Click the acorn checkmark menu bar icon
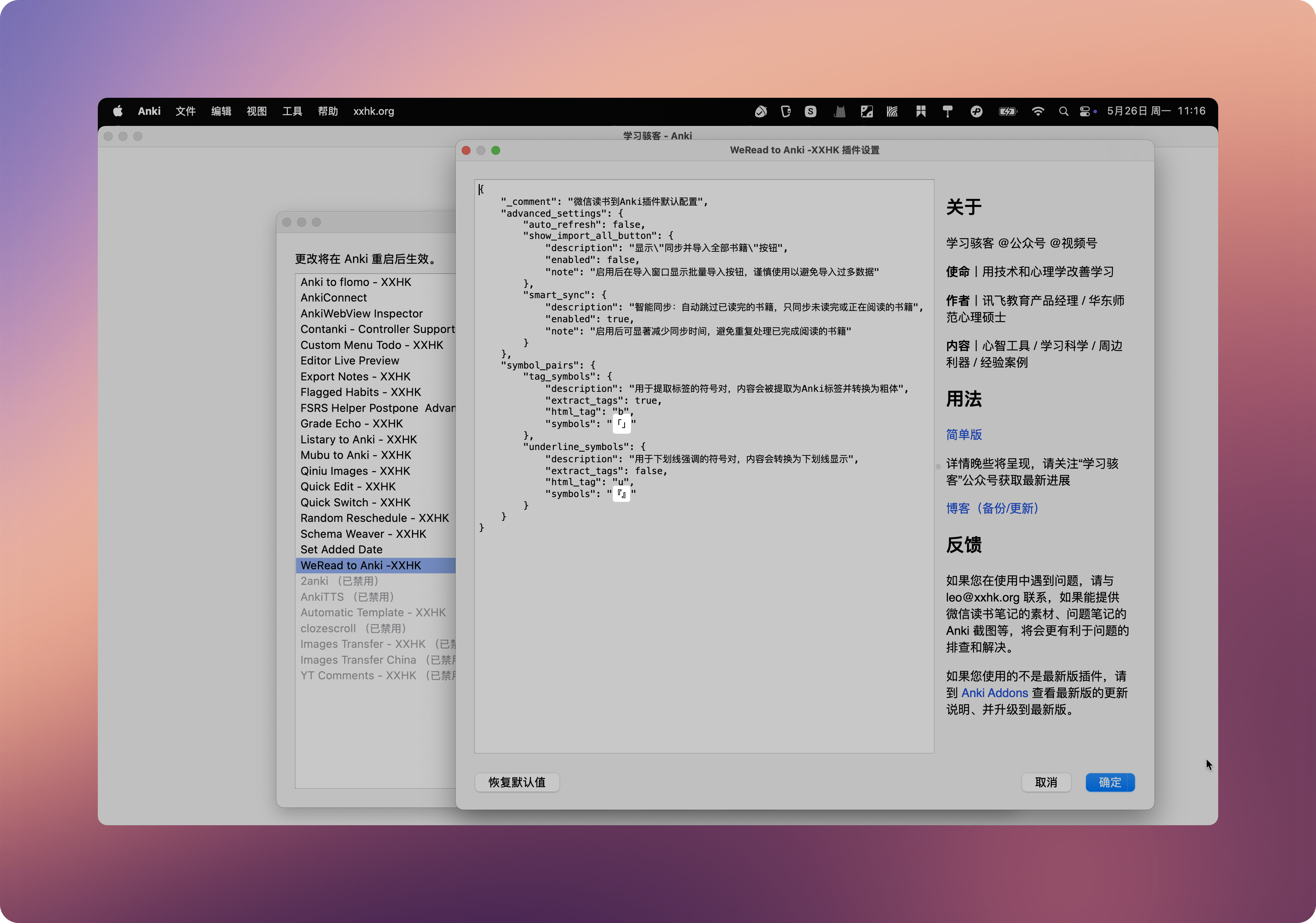 761,111
